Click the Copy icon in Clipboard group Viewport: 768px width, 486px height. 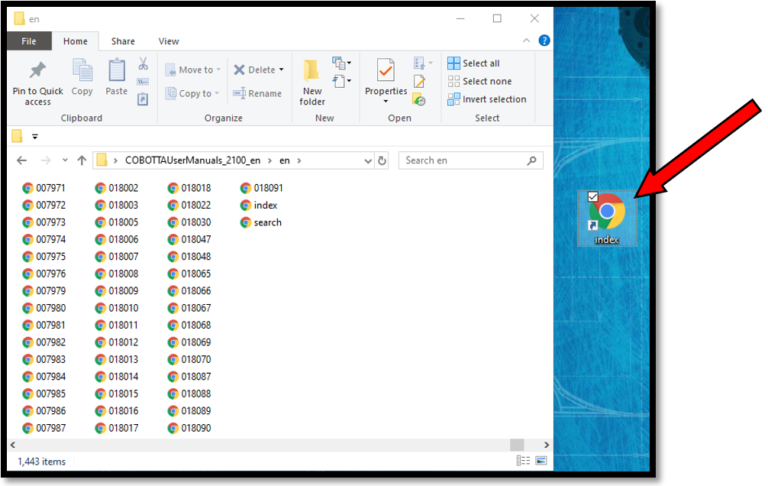[x=82, y=72]
